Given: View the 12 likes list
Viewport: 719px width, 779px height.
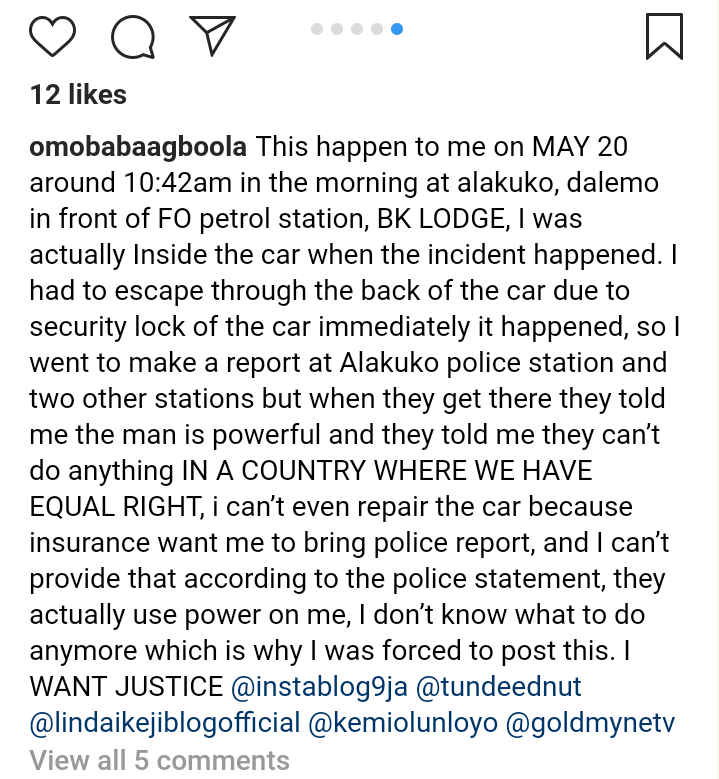Looking at the screenshot, I should point(78,95).
